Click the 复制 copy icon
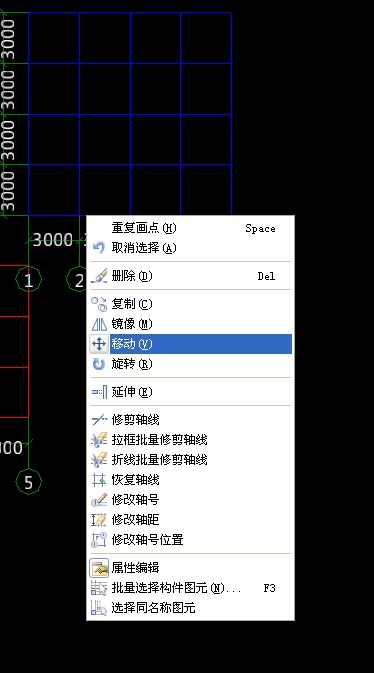This screenshot has width=374, height=673. click(x=99, y=304)
